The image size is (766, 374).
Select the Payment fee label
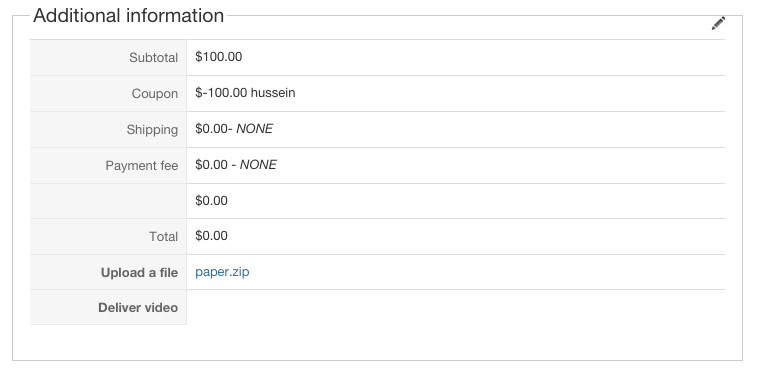point(142,166)
